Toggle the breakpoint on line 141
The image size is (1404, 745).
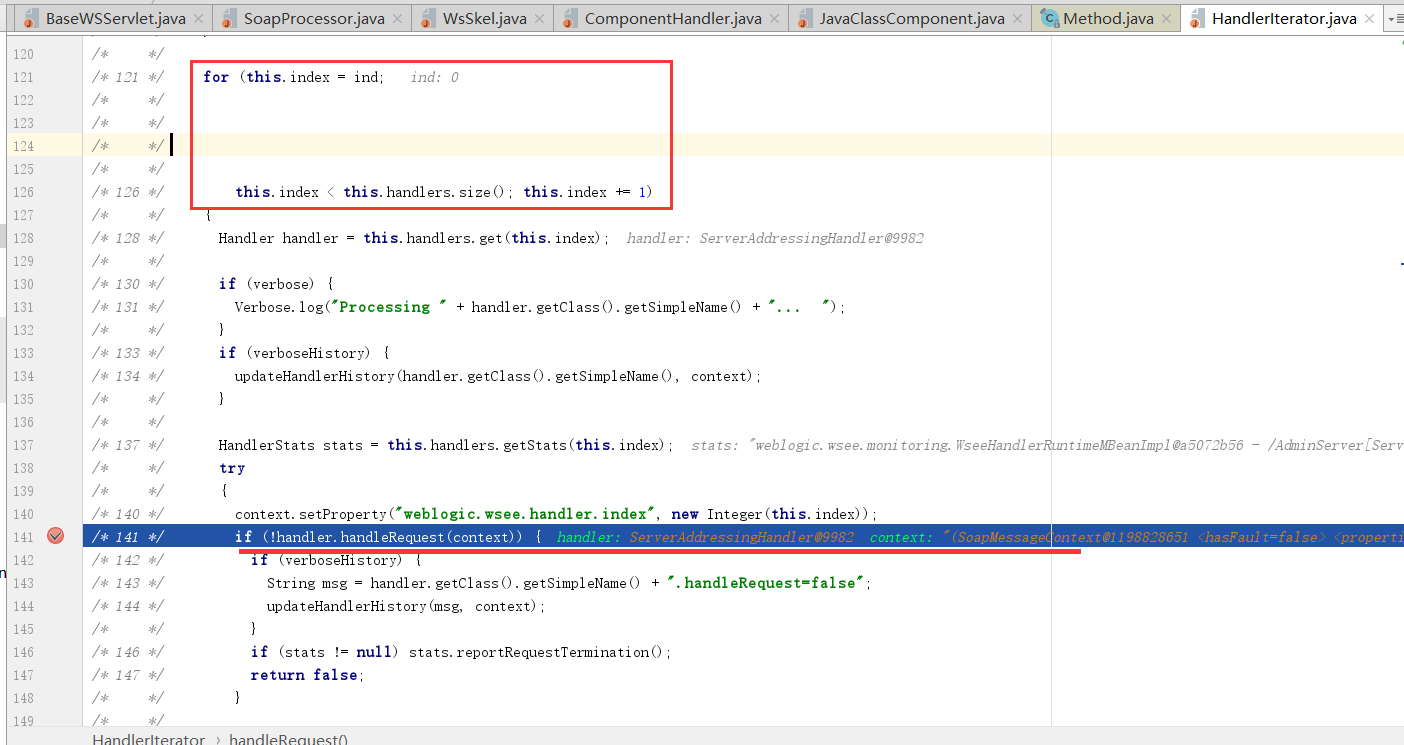pos(56,537)
